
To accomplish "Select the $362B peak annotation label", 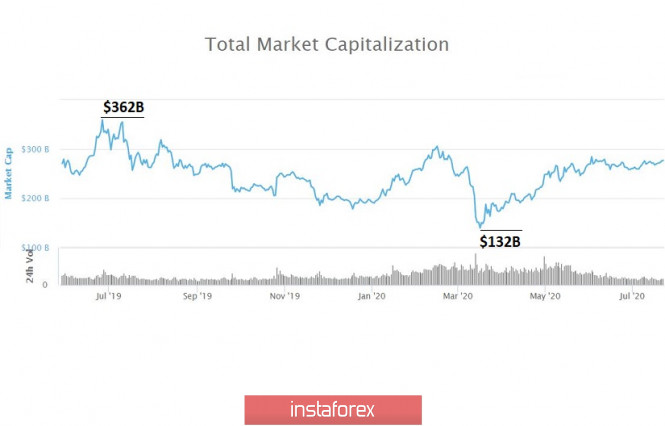I will point(123,107).
